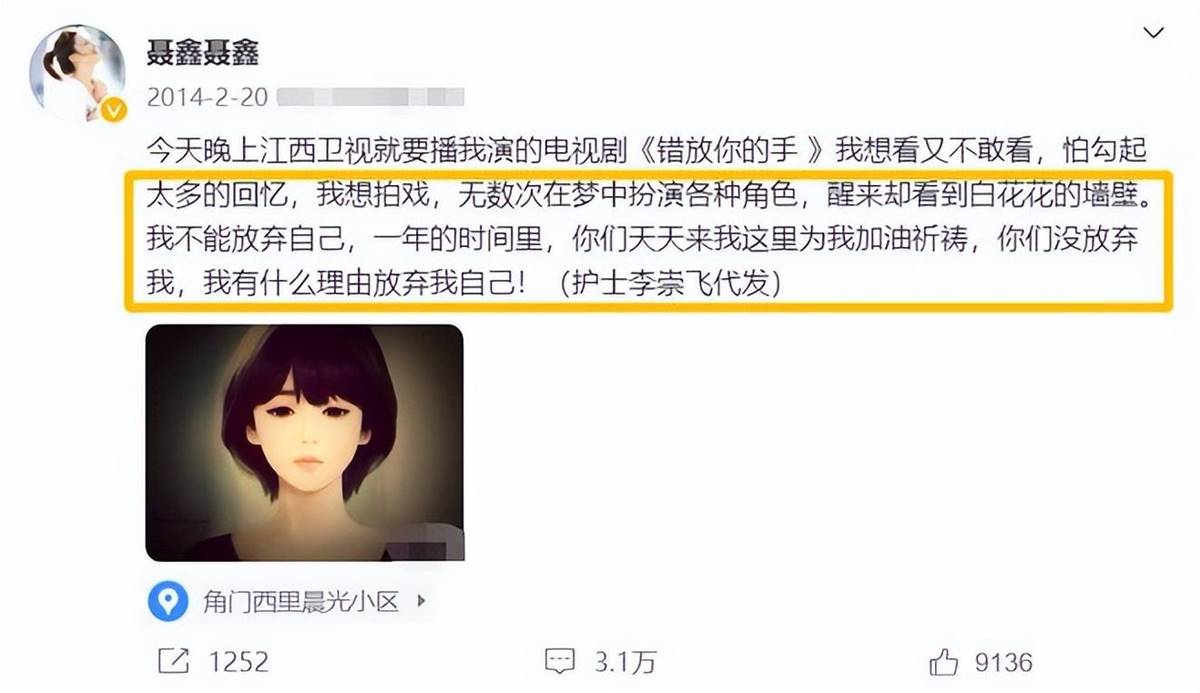Expand the arrow beside 角门西里晨光小区
Screen dimensions: 1200x693
pos(420,601)
